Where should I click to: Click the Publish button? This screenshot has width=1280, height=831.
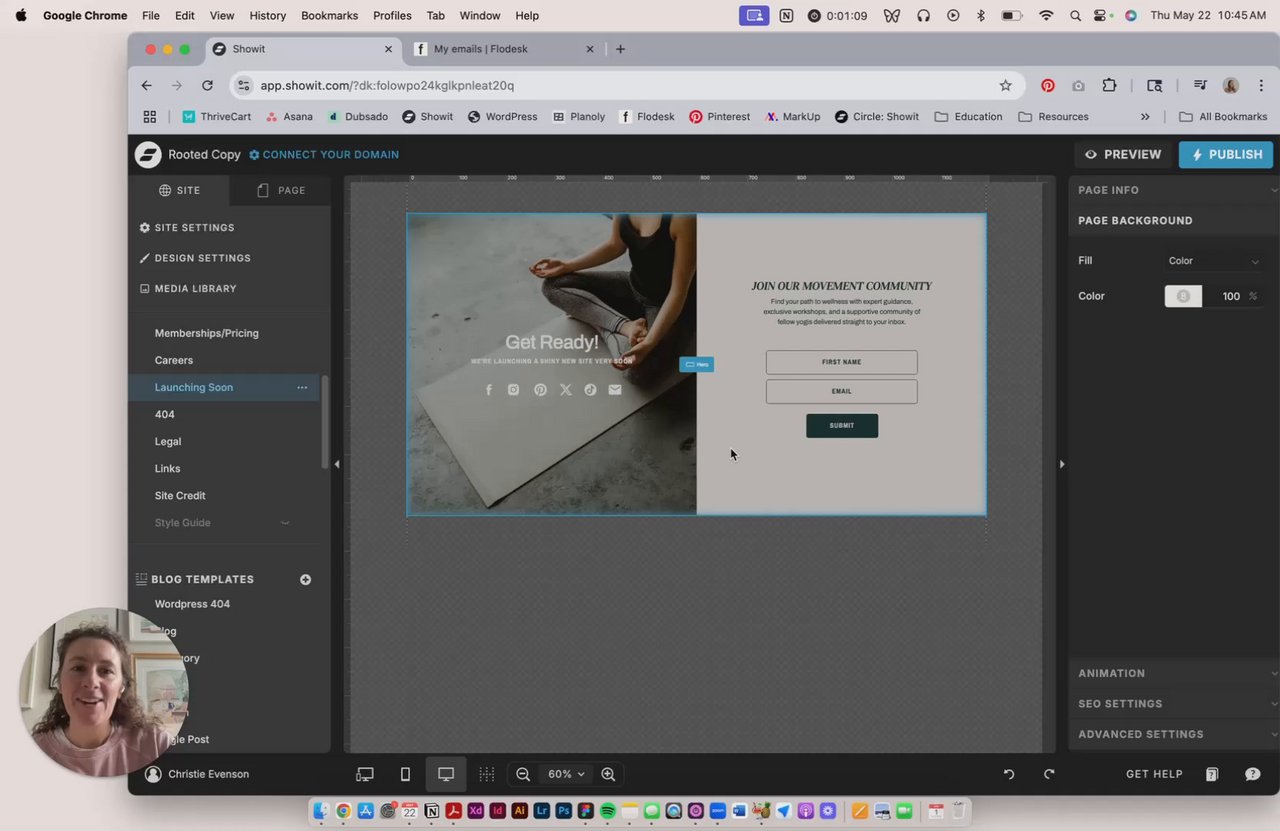point(1225,154)
